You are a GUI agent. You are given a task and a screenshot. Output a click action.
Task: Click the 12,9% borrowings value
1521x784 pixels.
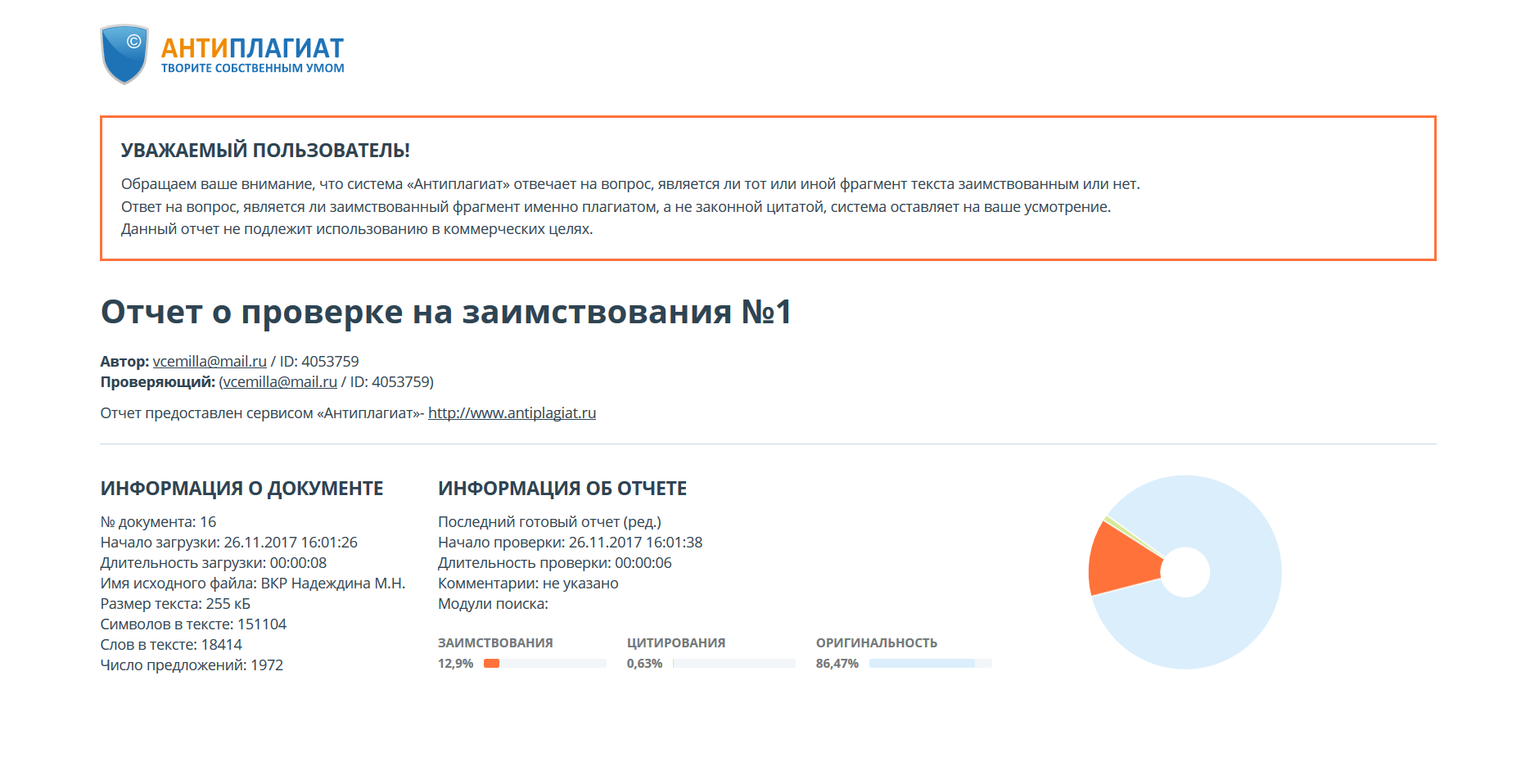point(455,664)
